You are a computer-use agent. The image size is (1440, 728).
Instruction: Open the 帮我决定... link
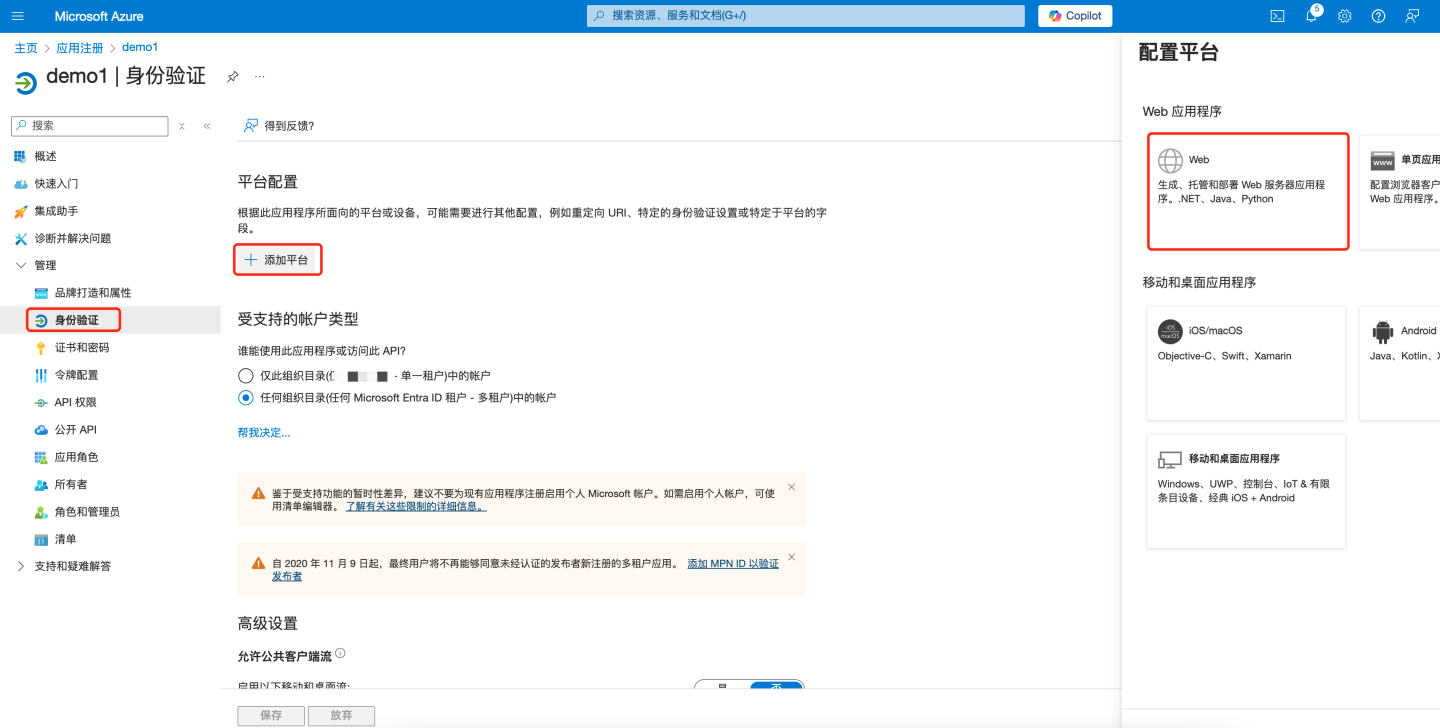coord(264,433)
